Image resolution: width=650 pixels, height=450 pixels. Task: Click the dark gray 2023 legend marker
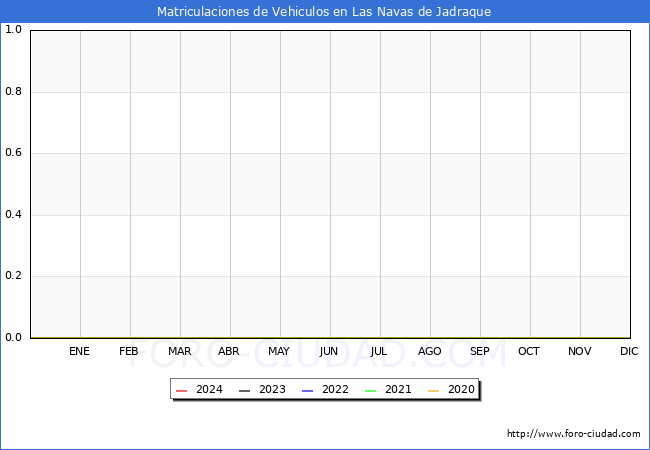pyautogui.click(x=245, y=391)
